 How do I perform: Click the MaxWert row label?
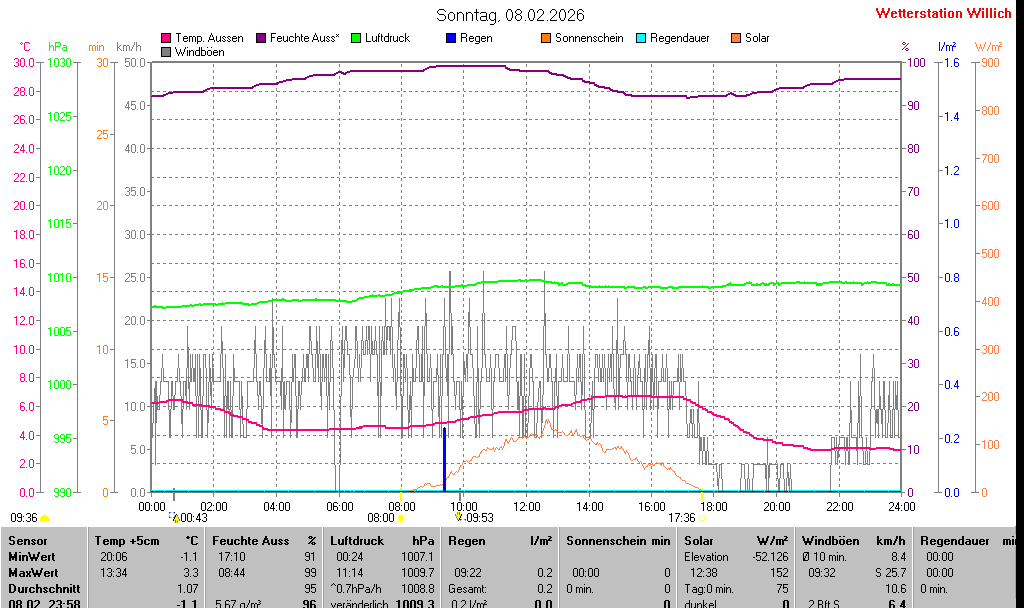tap(32, 573)
